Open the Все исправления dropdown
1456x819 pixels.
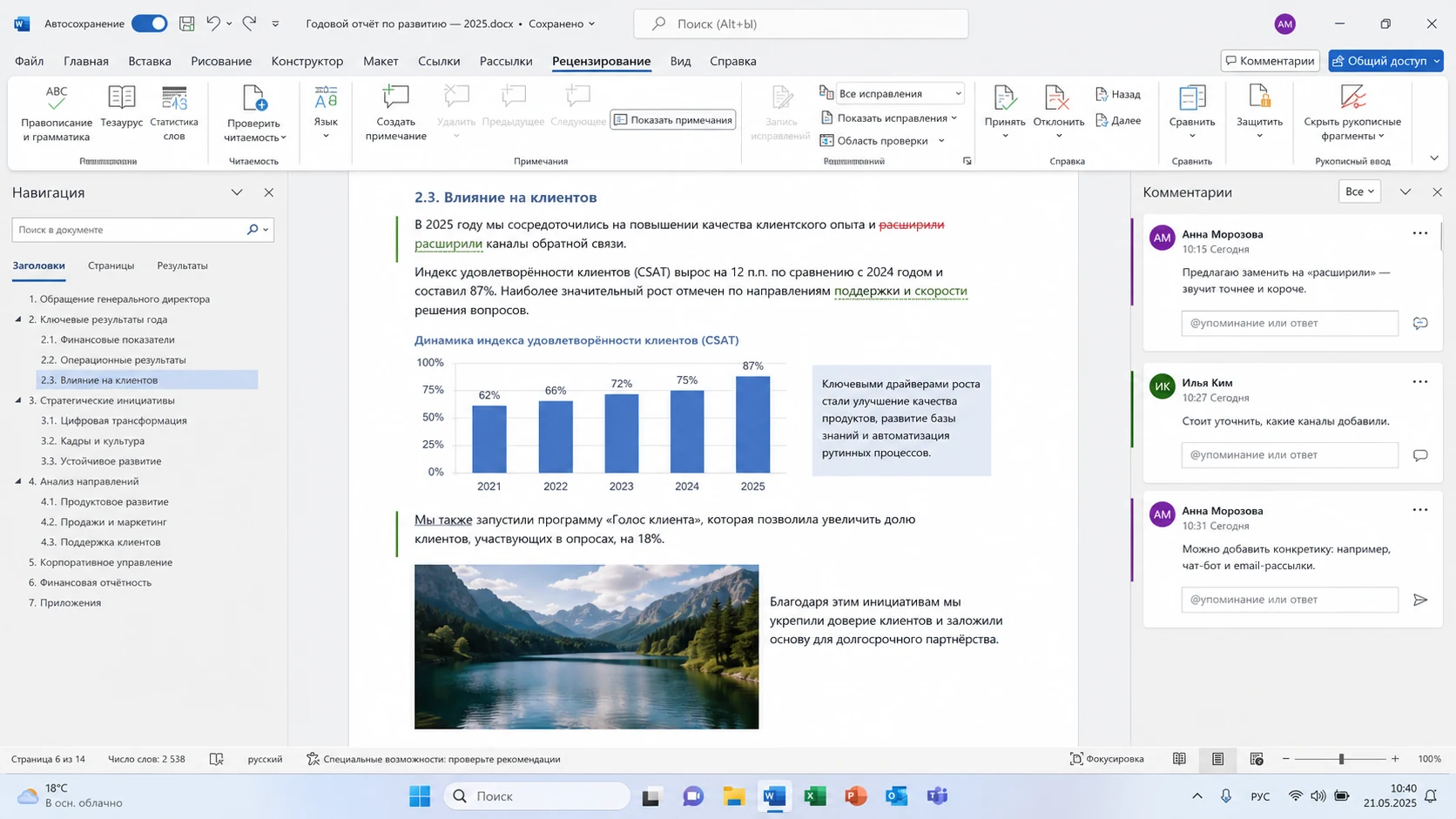[900, 93]
